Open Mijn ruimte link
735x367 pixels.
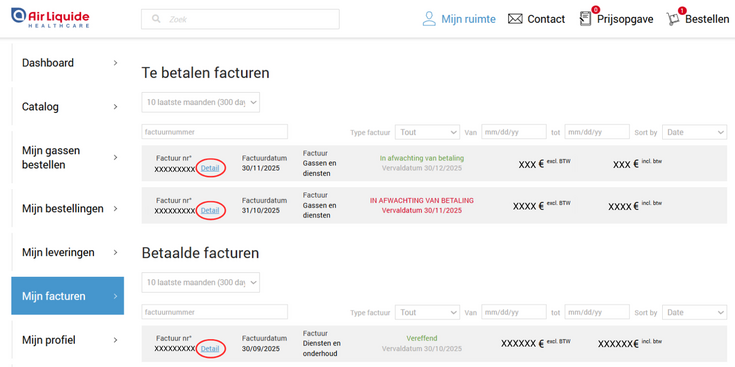468,19
